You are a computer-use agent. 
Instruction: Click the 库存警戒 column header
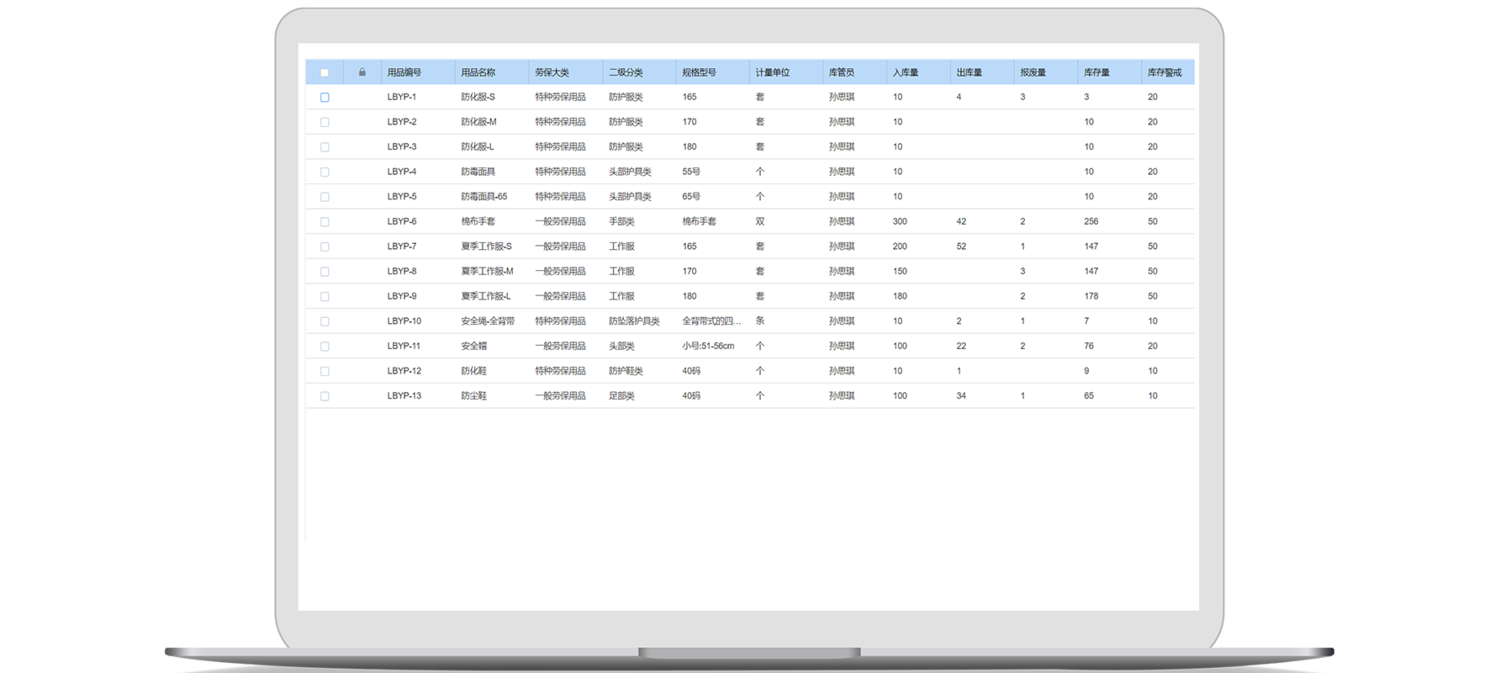coord(1164,72)
